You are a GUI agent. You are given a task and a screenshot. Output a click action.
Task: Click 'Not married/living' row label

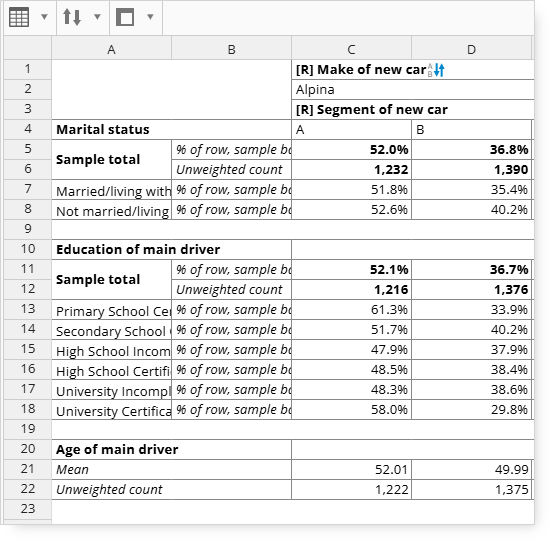(x=112, y=210)
